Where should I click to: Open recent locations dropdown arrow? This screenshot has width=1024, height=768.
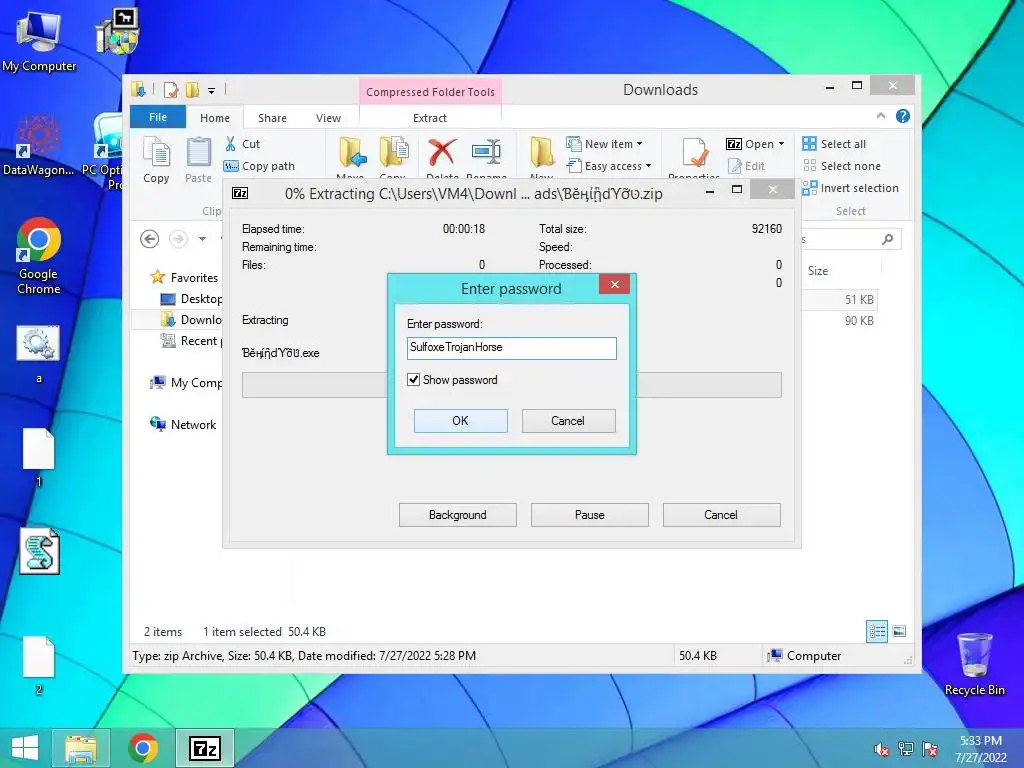(x=202, y=239)
